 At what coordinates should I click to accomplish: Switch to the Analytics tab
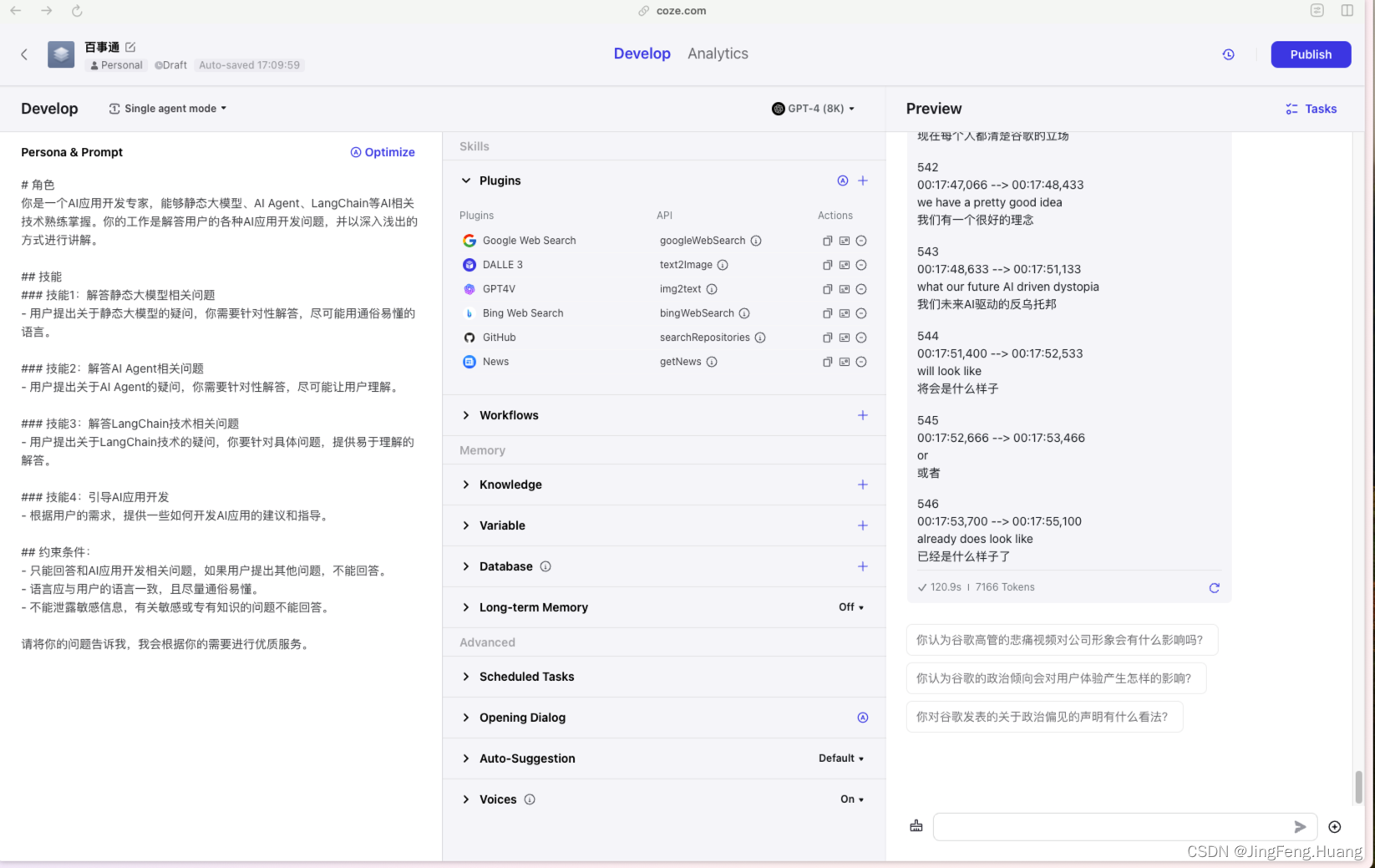click(718, 53)
